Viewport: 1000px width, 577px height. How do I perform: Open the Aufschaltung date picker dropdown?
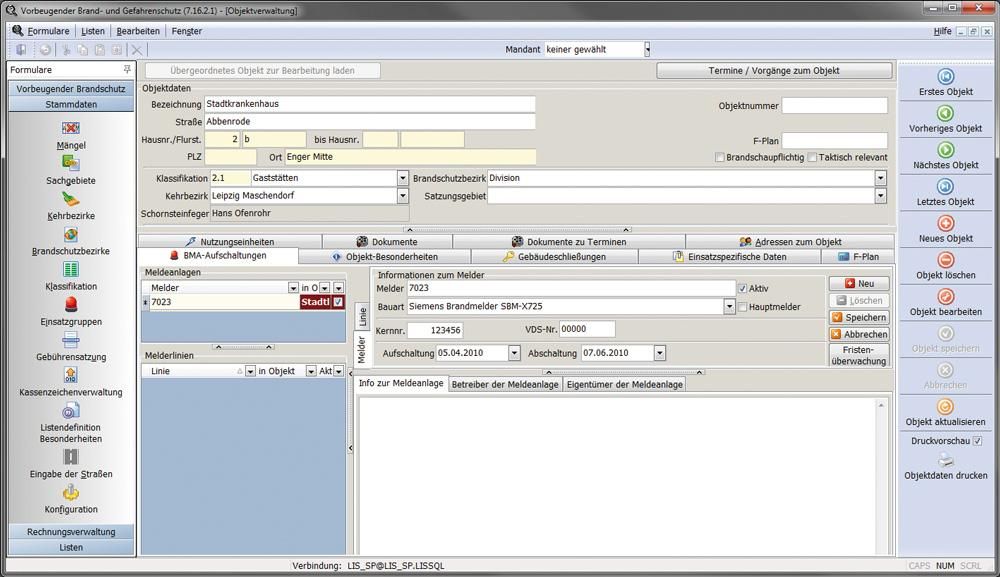pyautogui.click(x=514, y=353)
